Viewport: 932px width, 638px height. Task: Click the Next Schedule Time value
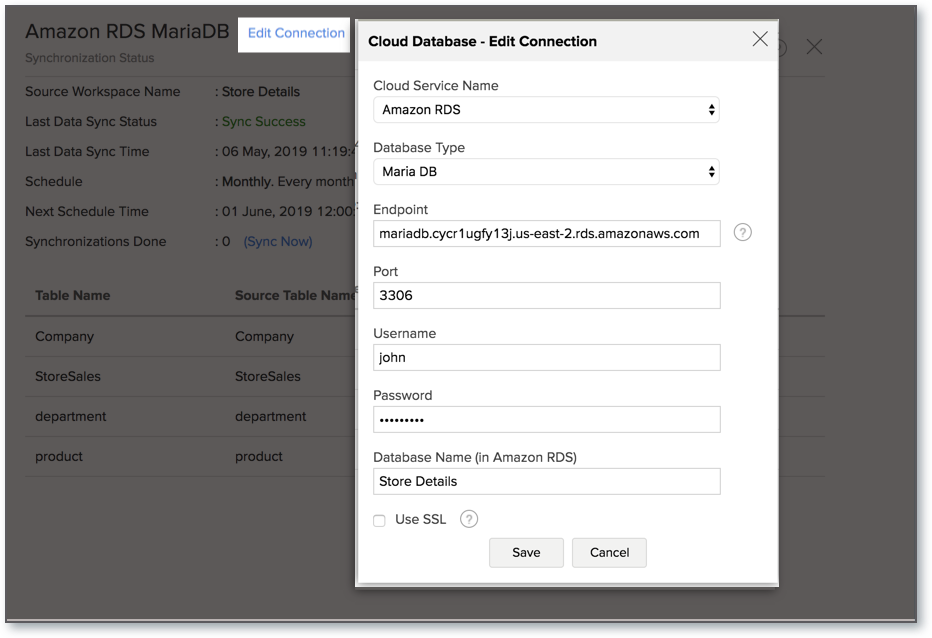288,212
